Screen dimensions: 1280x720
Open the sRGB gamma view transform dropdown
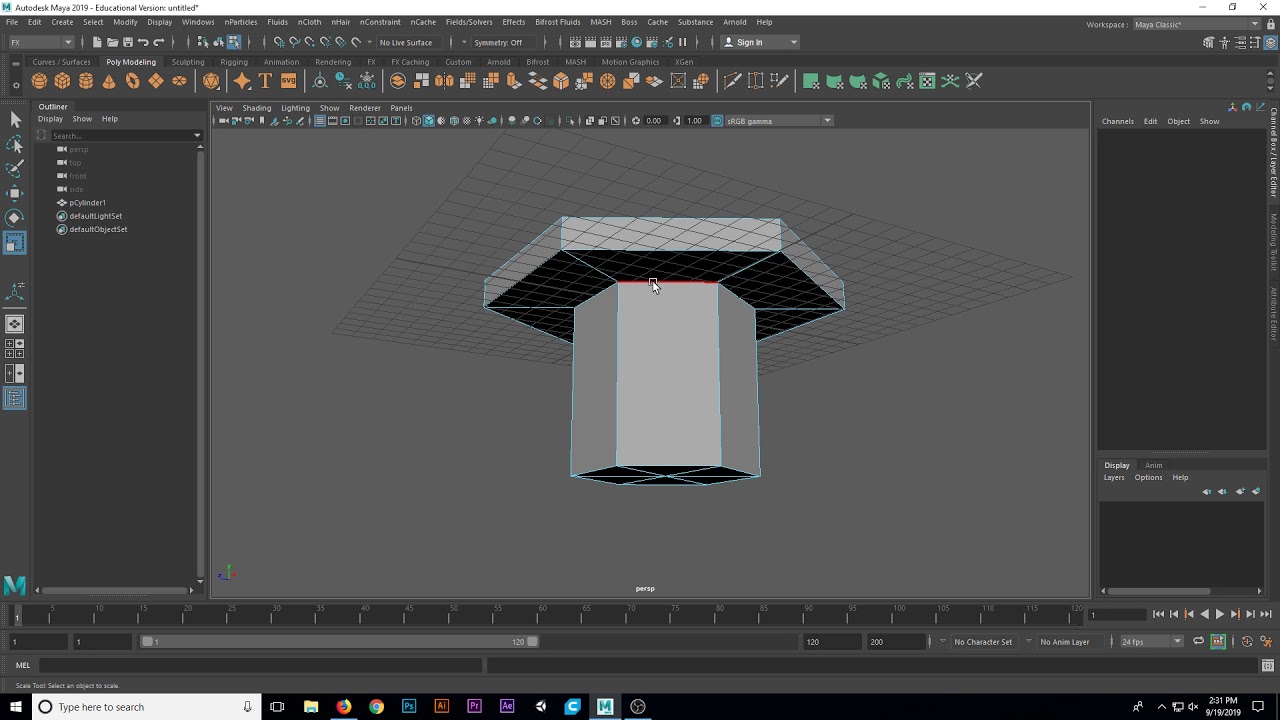pos(777,121)
